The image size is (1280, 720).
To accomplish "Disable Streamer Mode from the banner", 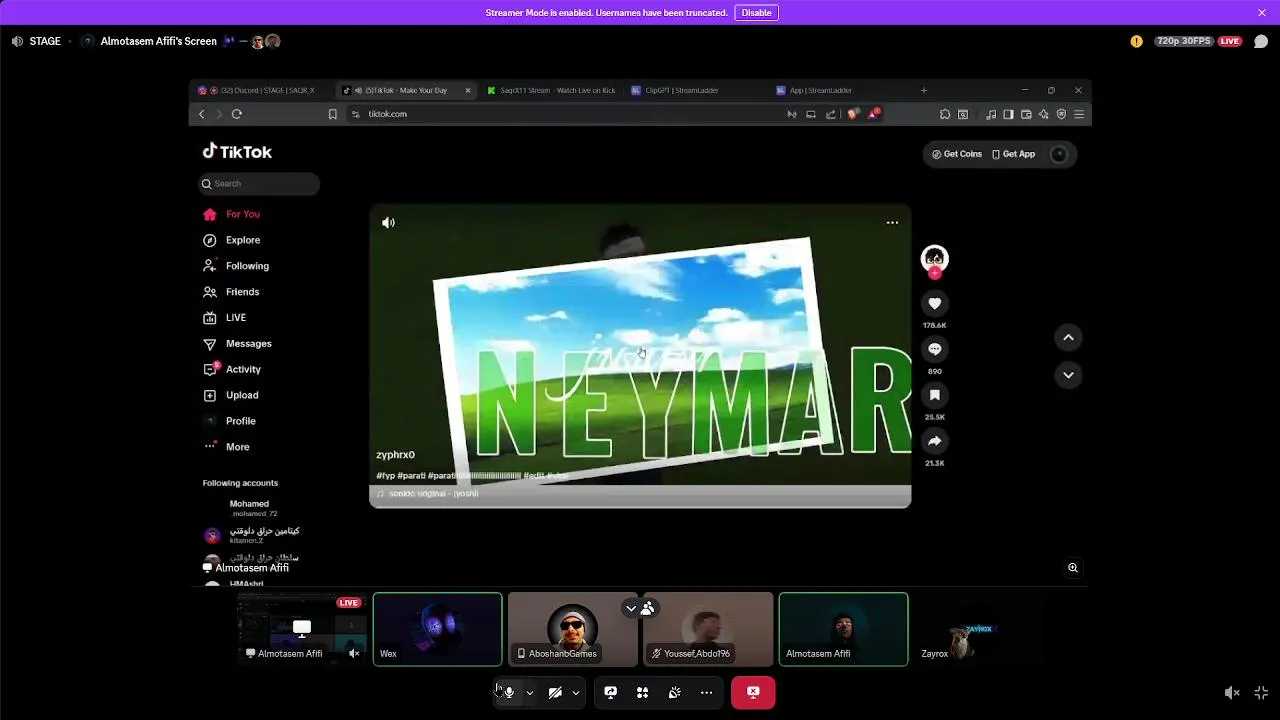I will click(x=756, y=13).
